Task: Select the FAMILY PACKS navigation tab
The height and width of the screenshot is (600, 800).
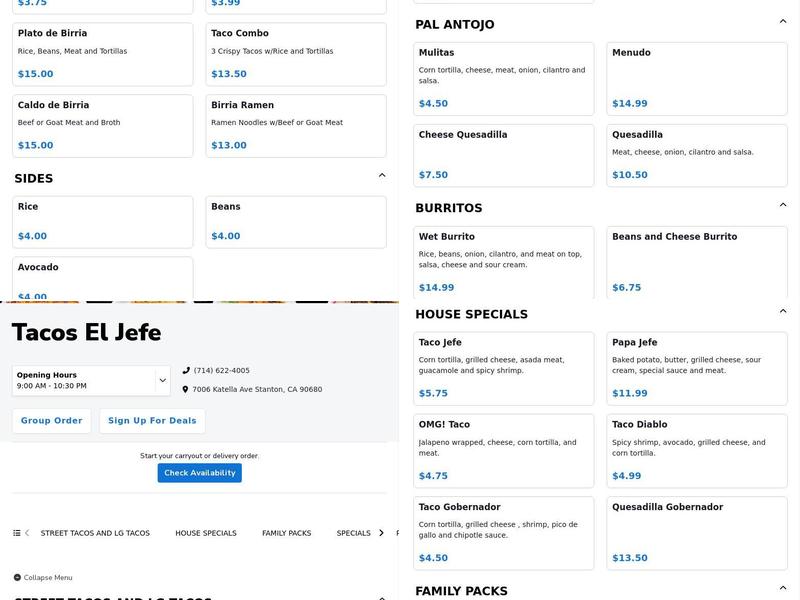Action: click(x=286, y=532)
